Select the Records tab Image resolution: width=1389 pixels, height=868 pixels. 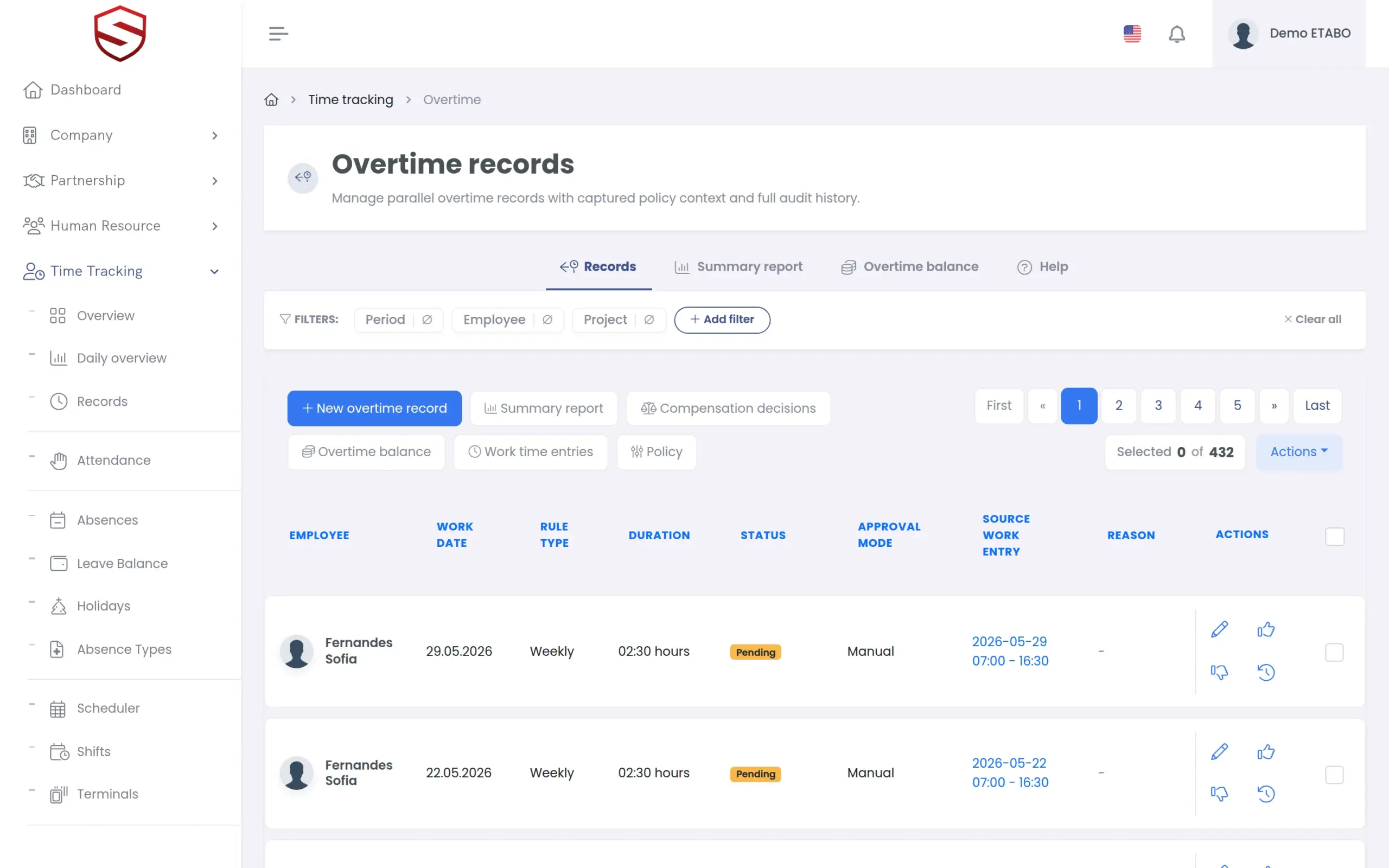coord(598,267)
